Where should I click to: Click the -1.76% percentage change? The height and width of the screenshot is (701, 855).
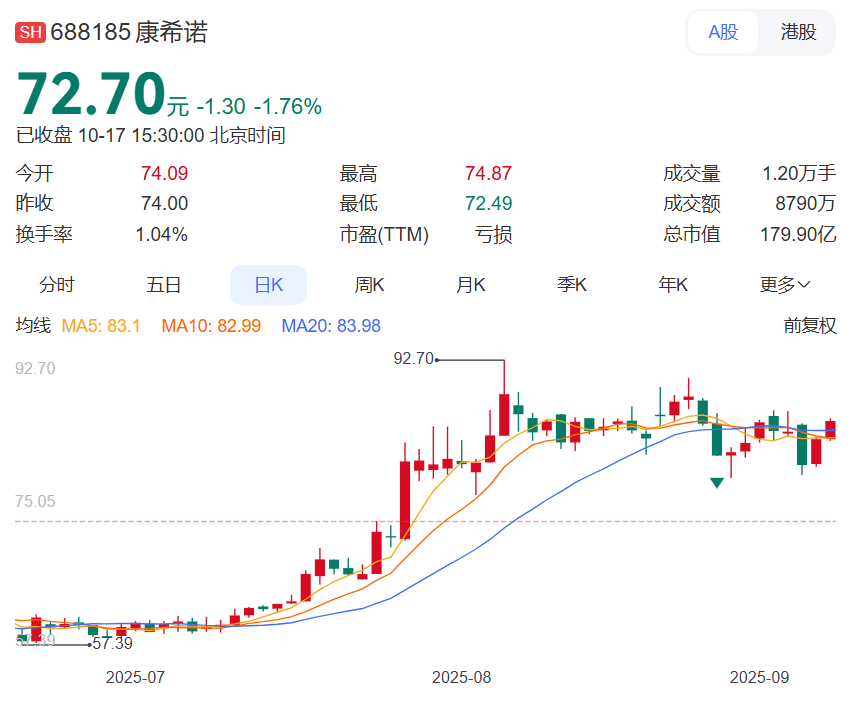(x=288, y=107)
